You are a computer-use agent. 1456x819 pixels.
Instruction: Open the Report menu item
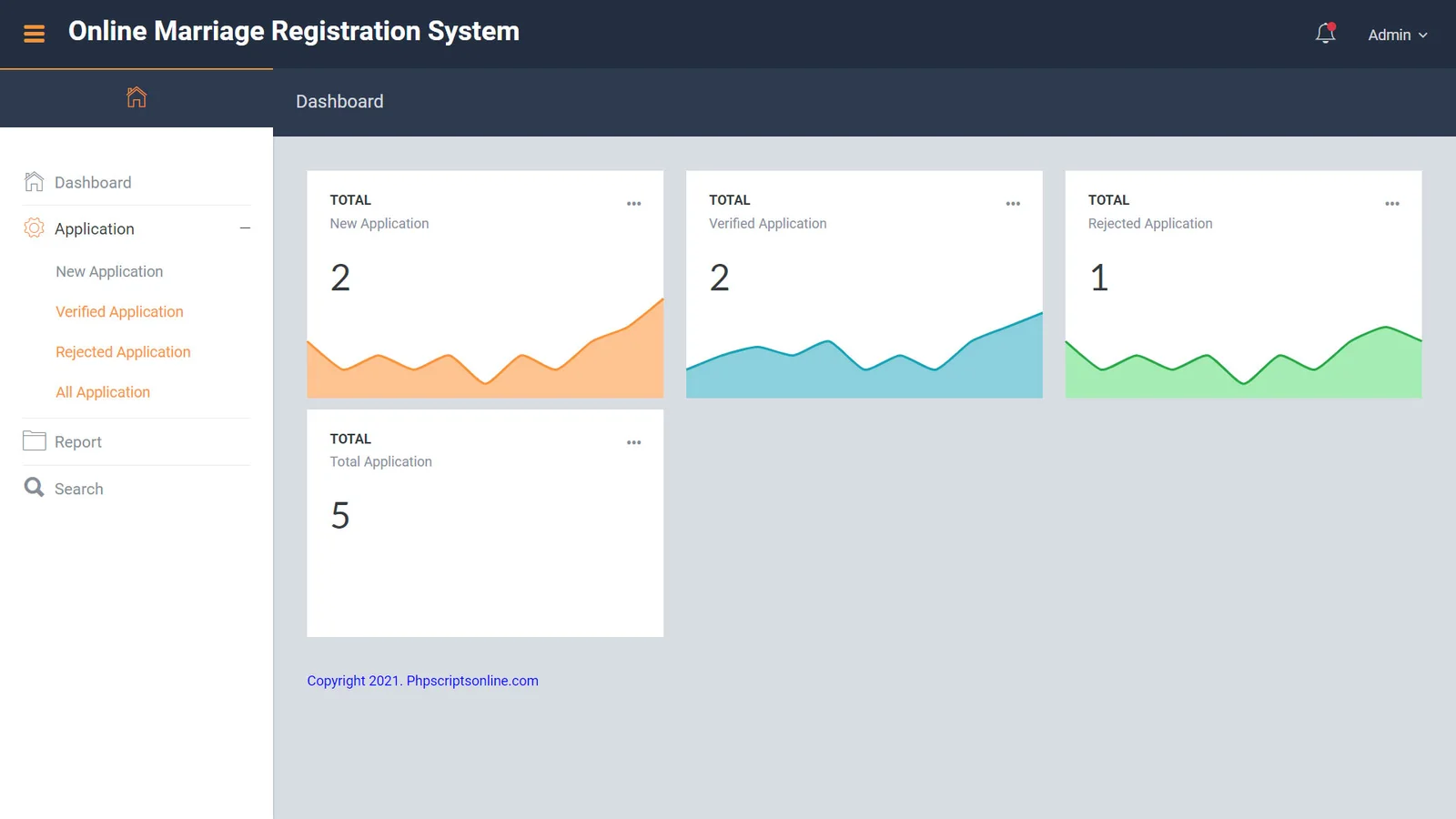tap(78, 442)
